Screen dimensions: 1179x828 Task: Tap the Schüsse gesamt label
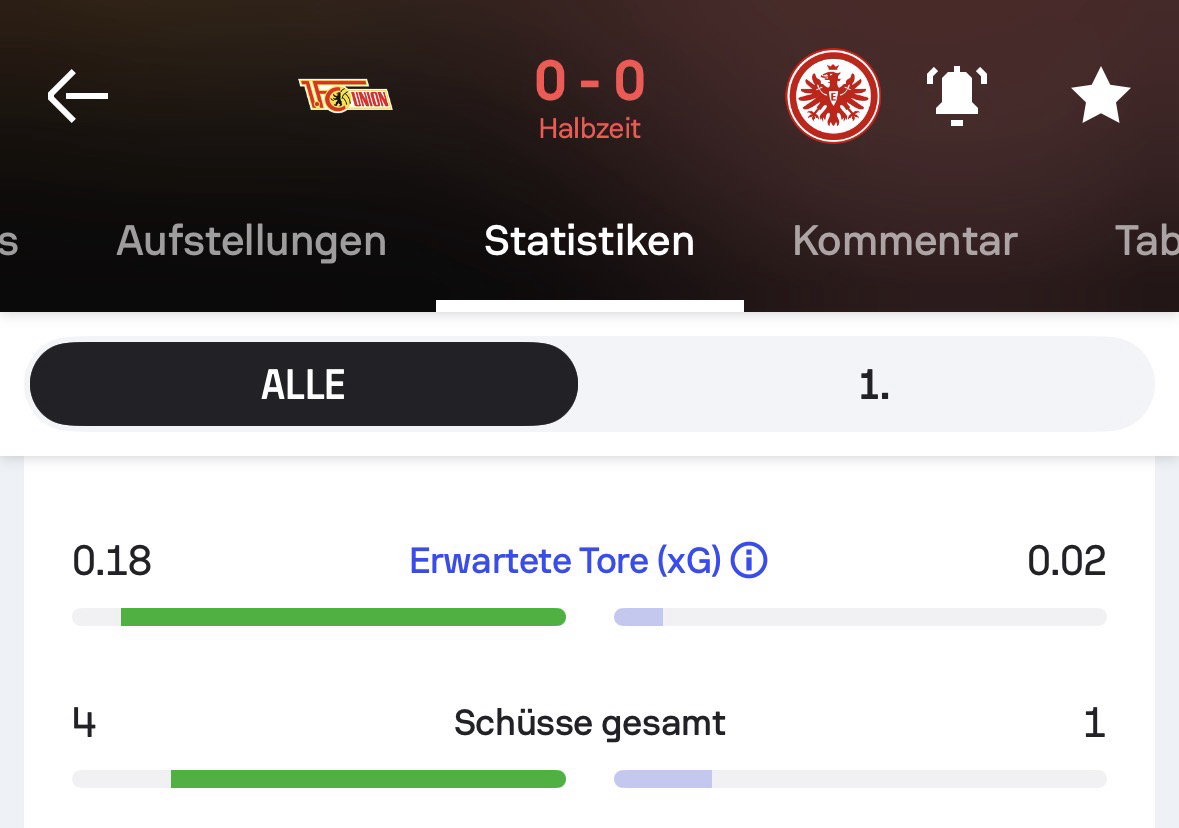point(589,722)
